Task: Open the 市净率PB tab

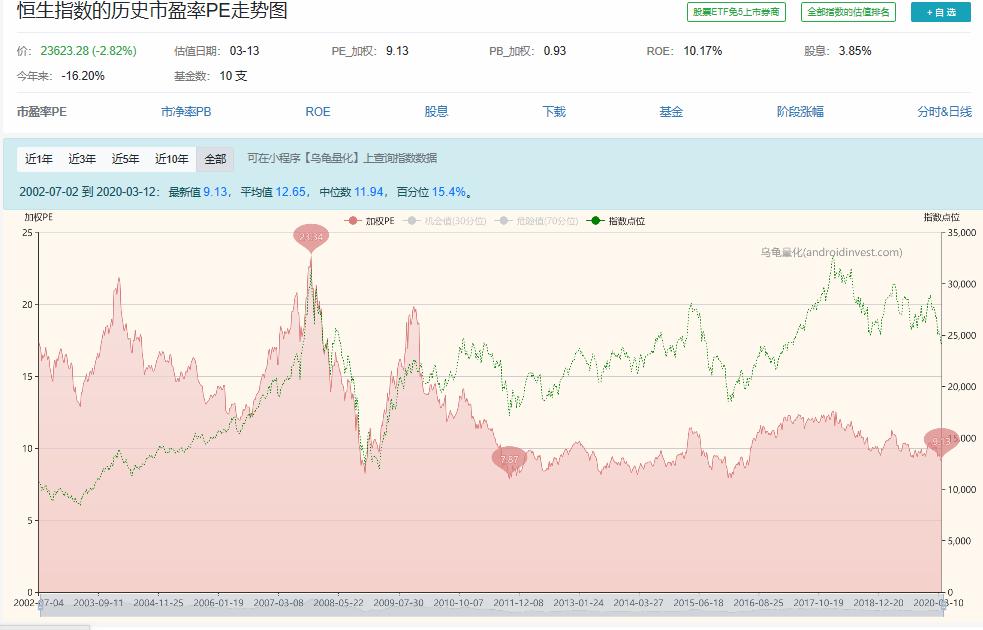Action: pyautogui.click(x=186, y=112)
